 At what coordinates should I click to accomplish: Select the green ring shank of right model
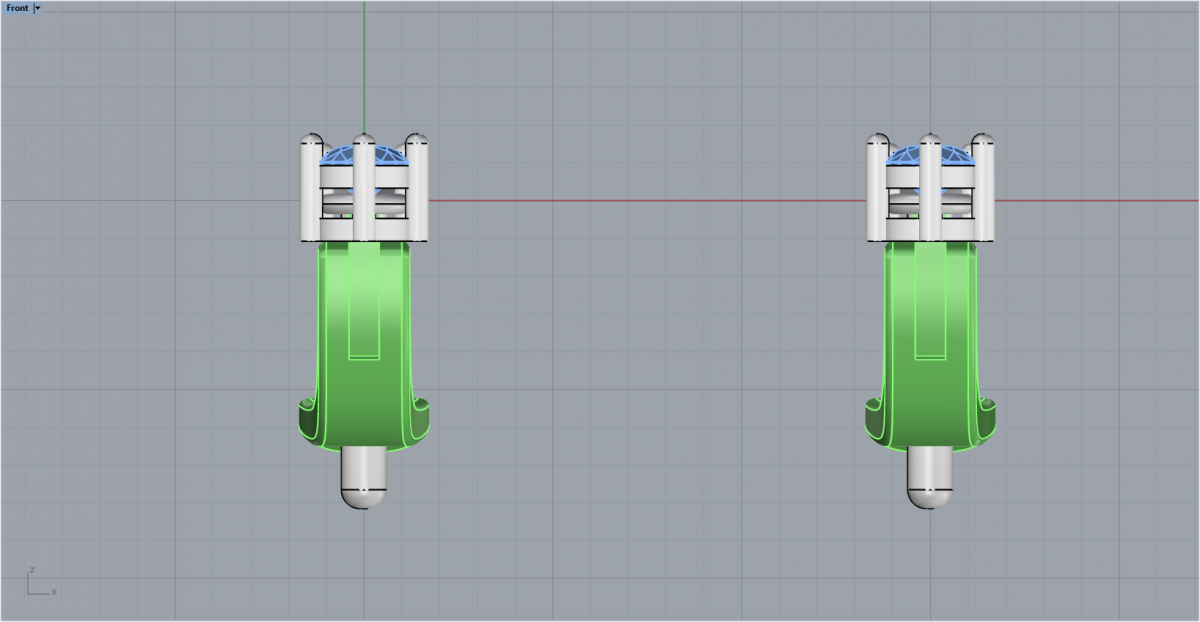(x=931, y=348)
